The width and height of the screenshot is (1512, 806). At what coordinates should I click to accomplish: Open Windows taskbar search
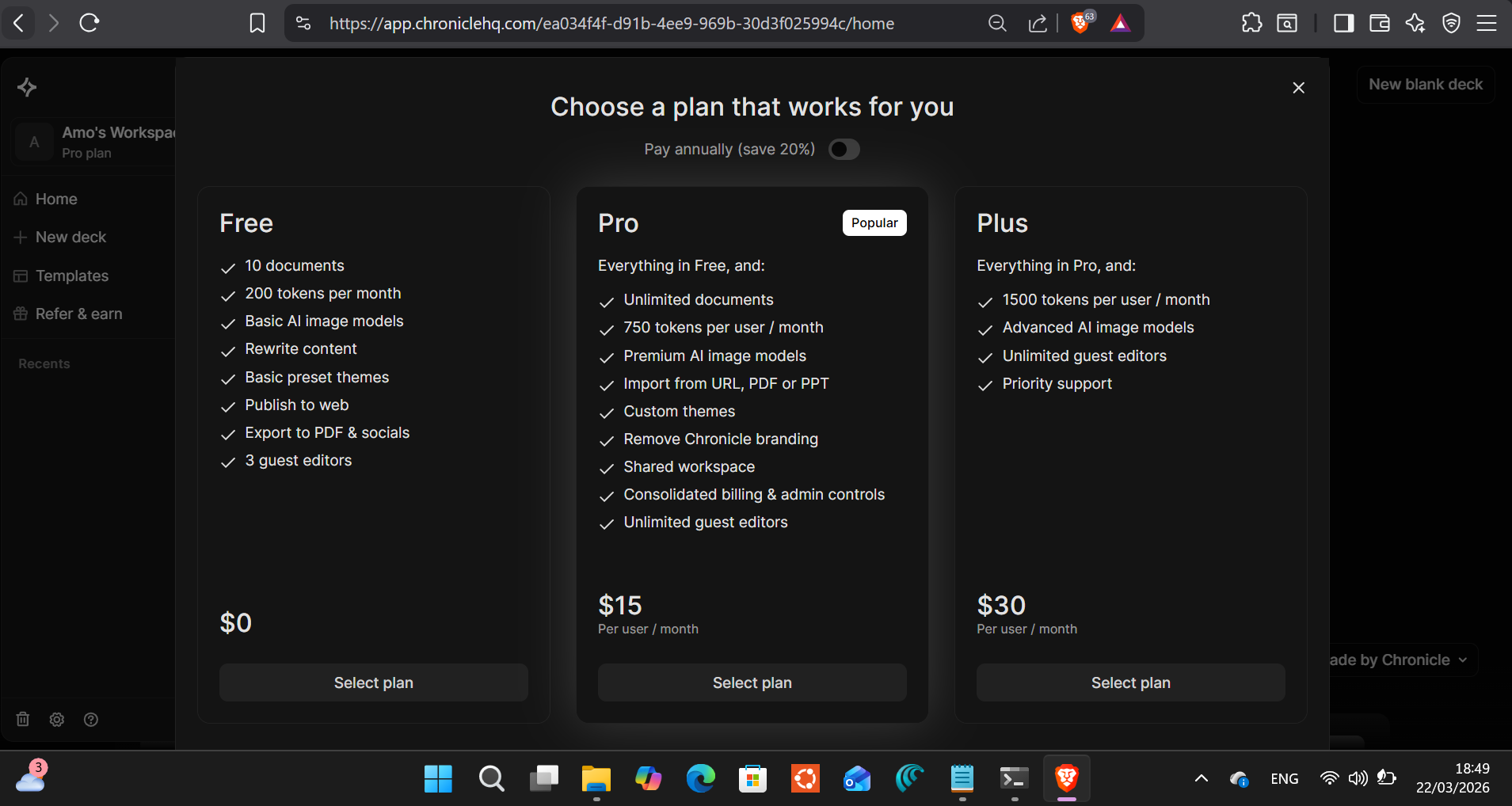[491, 779]
